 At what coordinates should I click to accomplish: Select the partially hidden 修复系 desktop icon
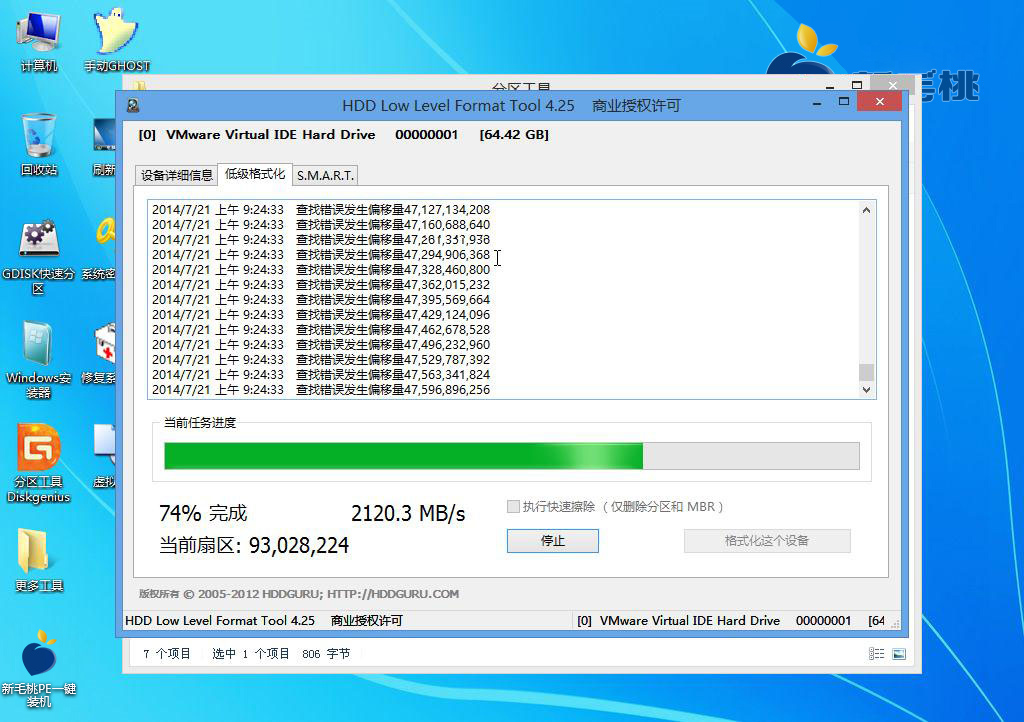click(100, 353)
